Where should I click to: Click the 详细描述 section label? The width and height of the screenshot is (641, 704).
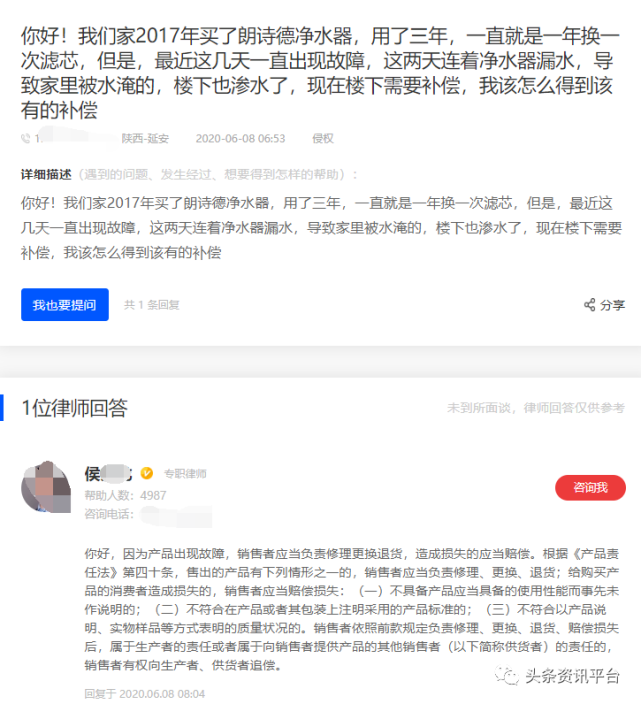(x=46, y=174)
